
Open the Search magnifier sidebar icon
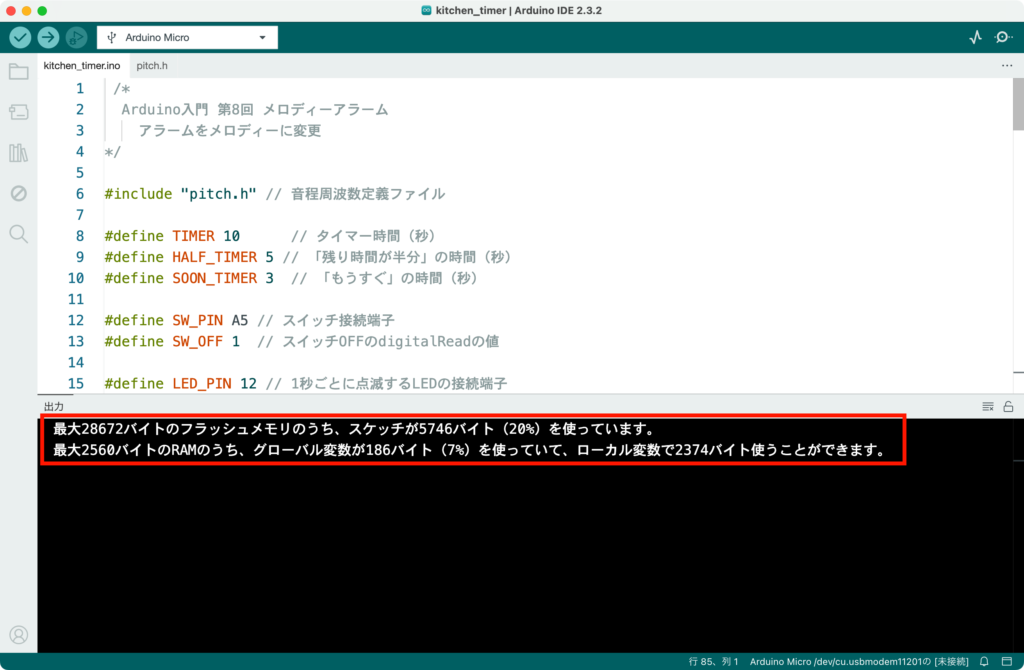pos(18,234)
